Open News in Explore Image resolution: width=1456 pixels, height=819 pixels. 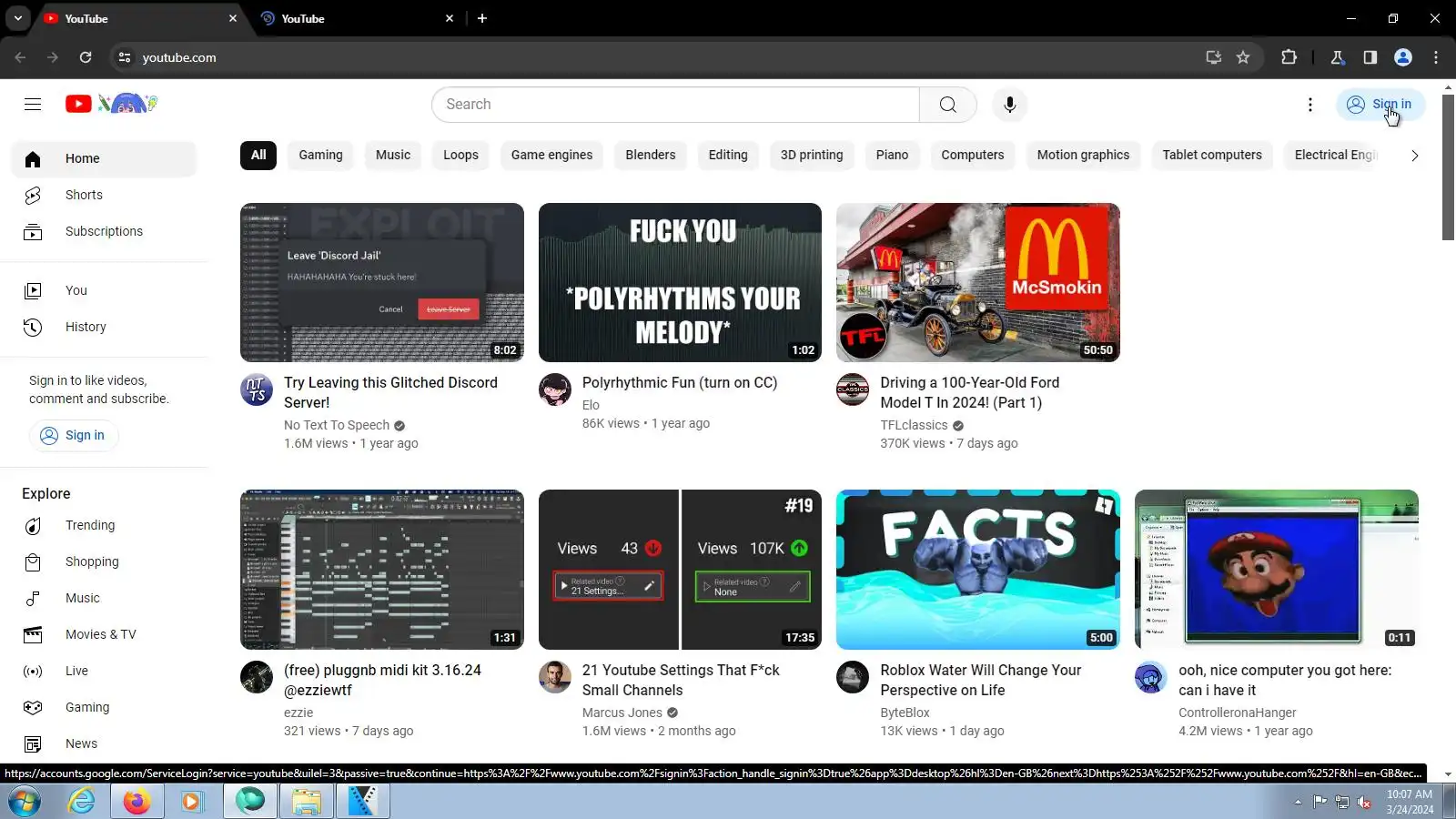(104, 743)
